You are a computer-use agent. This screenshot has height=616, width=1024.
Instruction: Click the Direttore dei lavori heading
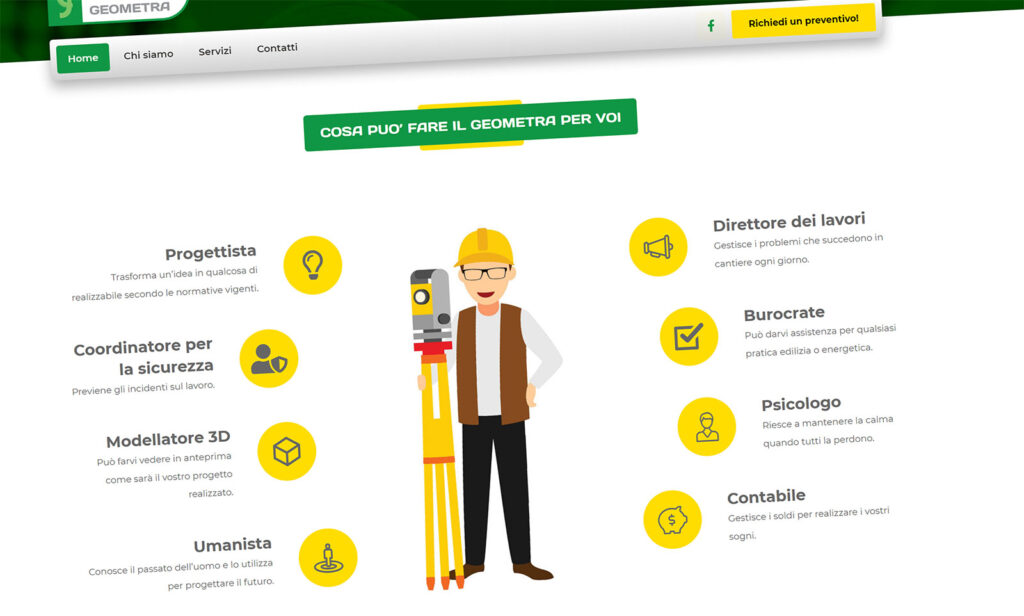789,222
